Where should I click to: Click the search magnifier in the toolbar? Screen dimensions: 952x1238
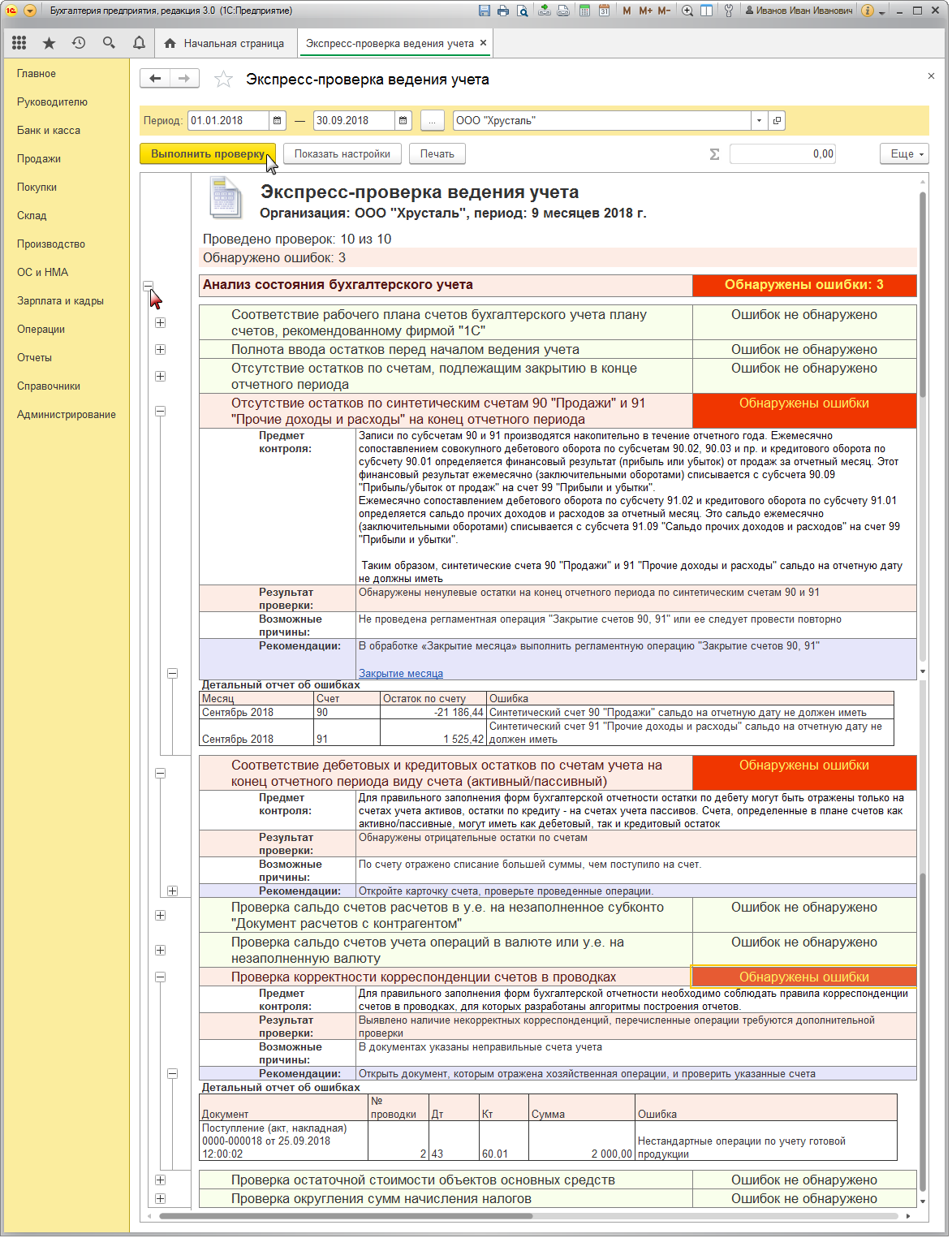(109, 43)
